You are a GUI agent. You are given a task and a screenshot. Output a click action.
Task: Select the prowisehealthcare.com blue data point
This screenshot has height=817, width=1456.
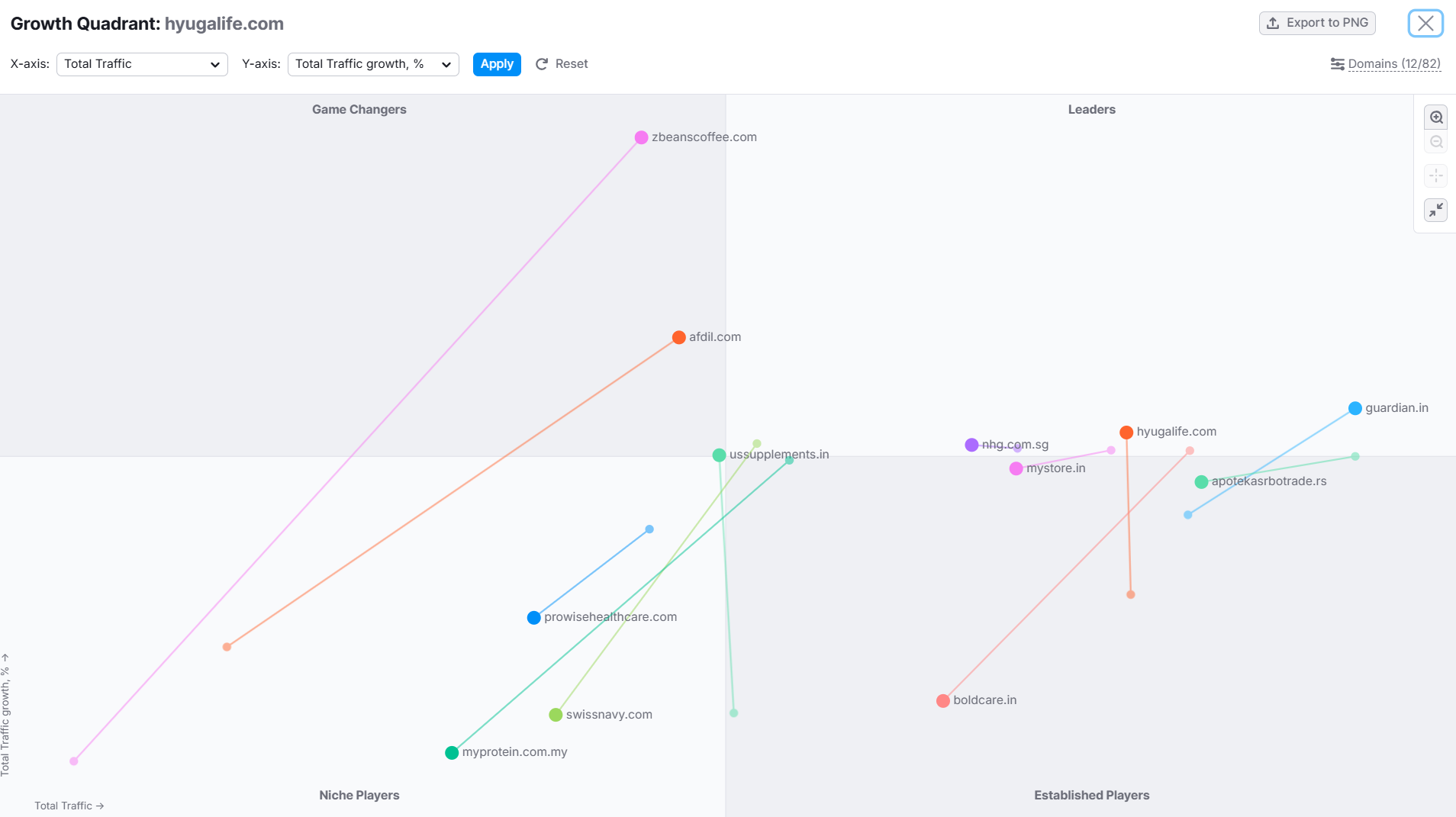pyautogui.click(x=533, y=617)
